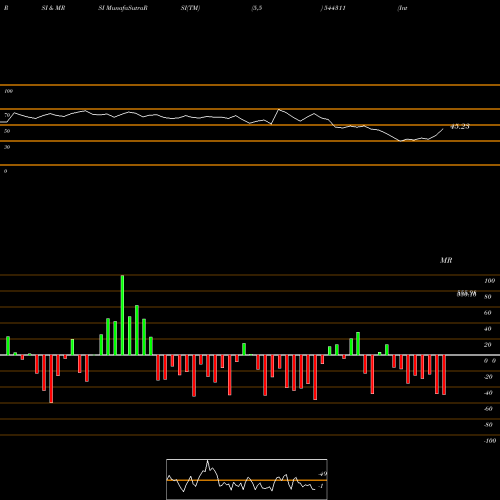Click the current RSI value 45.25

coord(460,126)
